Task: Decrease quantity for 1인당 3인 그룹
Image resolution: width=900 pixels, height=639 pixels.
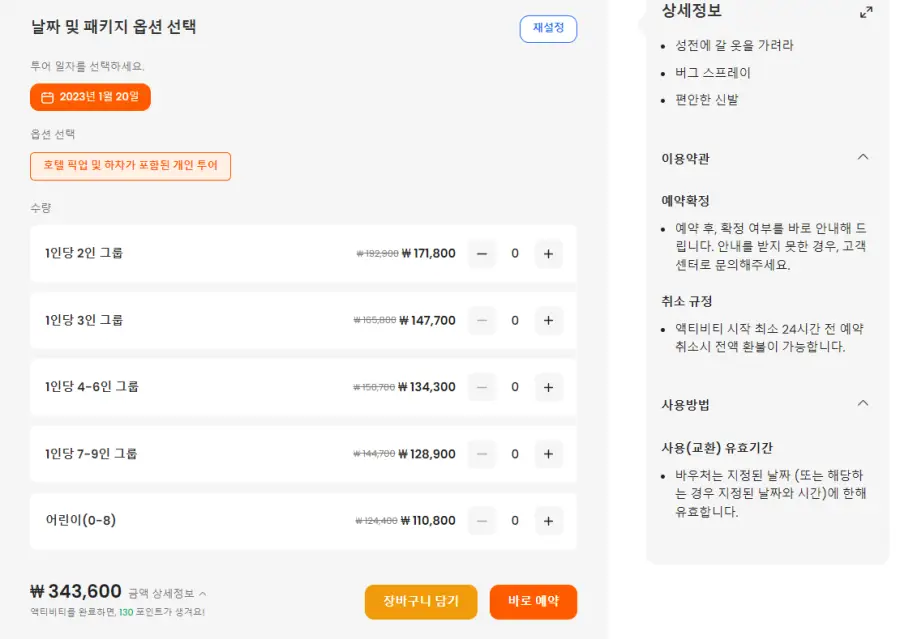Action: [x=482, y=320]
